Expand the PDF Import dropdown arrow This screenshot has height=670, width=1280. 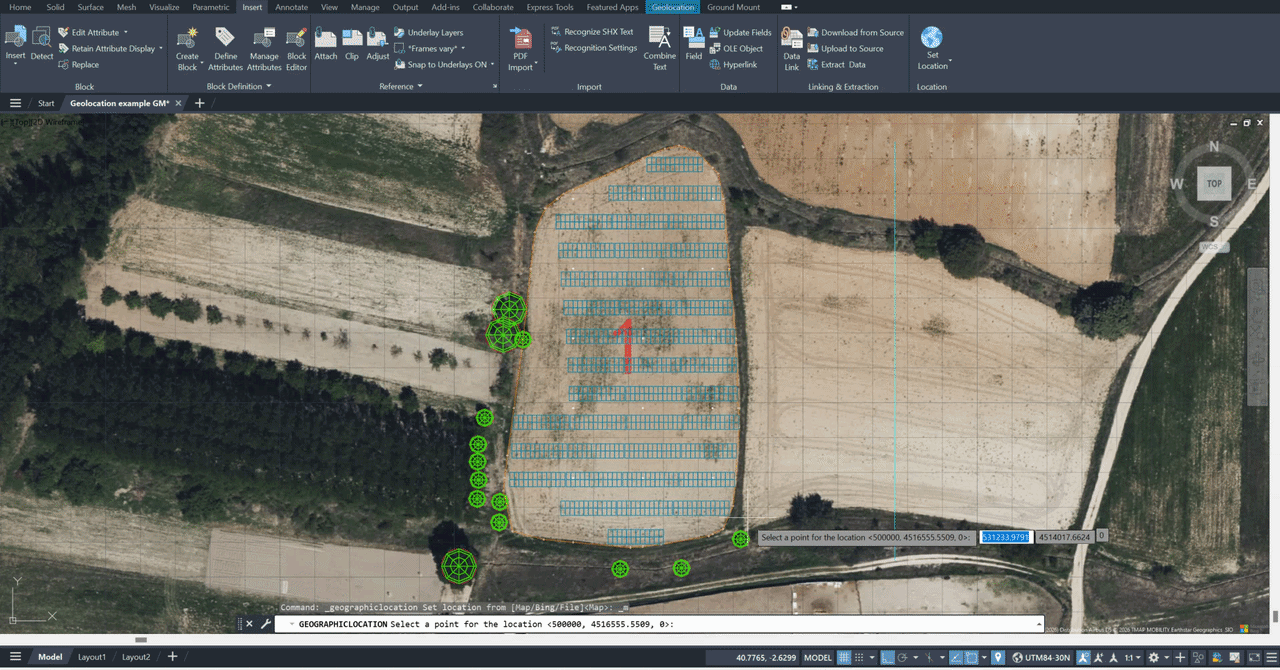(x=536, y=64)
